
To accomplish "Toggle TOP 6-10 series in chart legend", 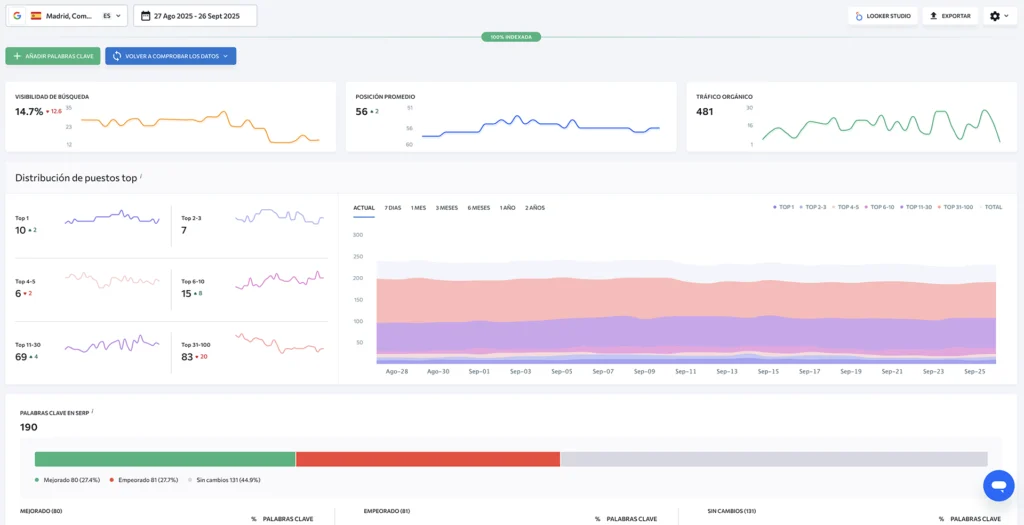I will pos(879,207).
